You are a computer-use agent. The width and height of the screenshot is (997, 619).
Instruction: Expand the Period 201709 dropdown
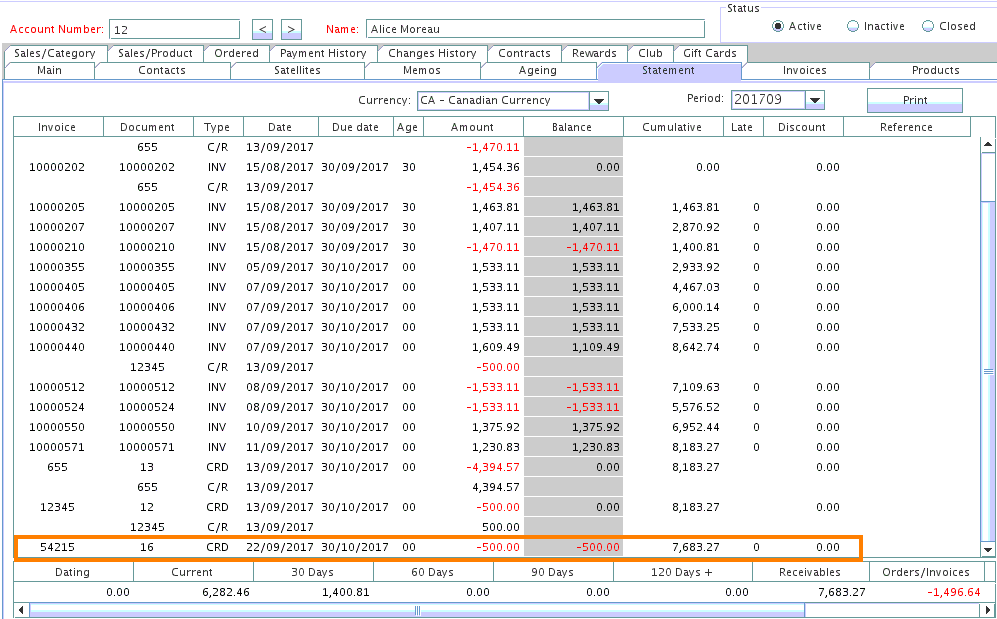point(814,100)
